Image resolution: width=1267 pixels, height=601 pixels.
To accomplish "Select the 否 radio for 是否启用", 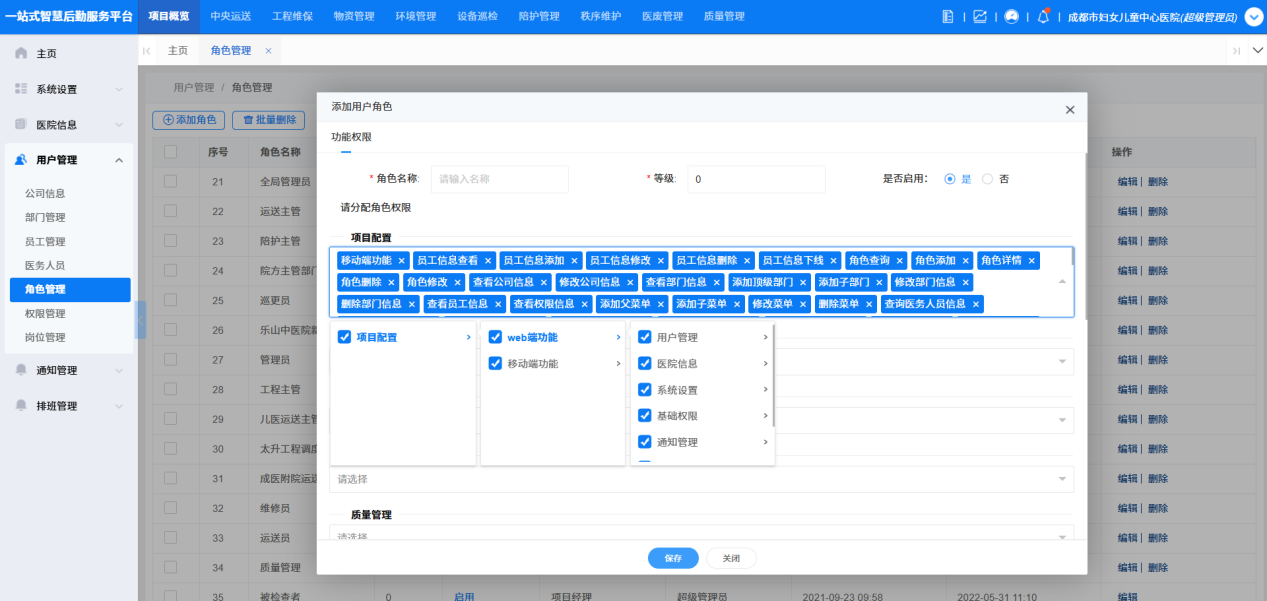I will tap(988, 179).
